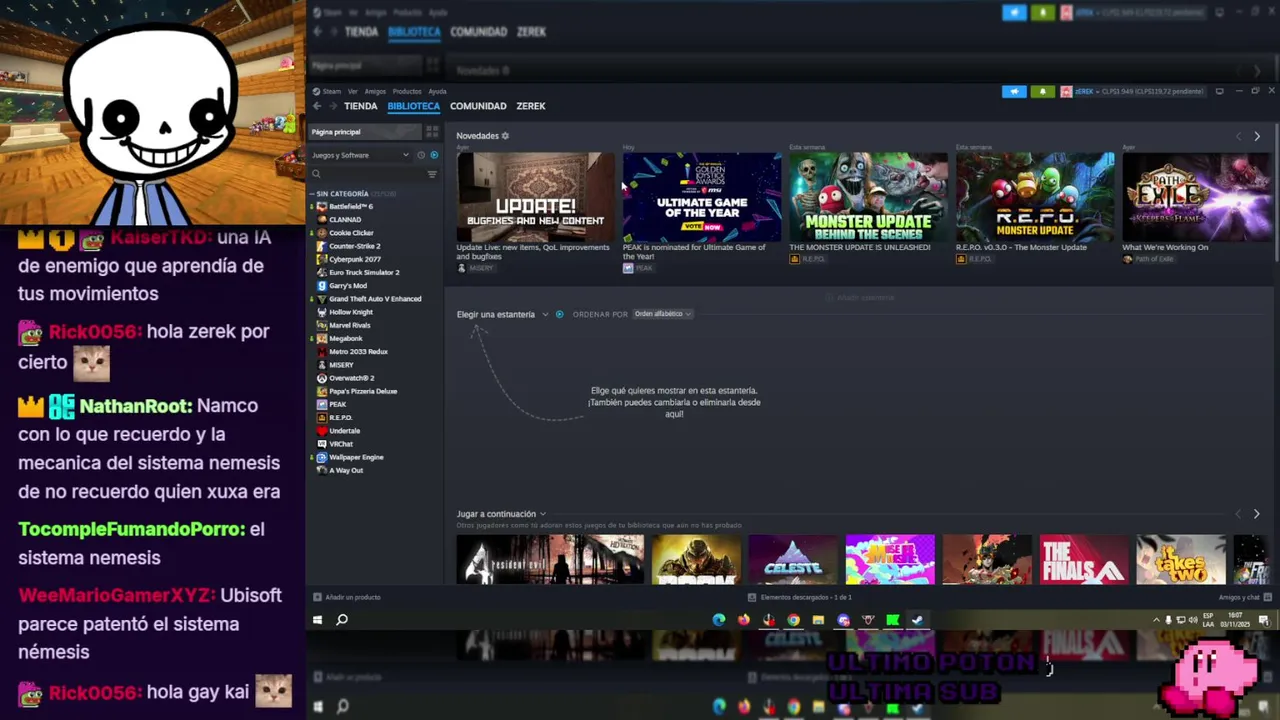This screenshot has width=1280, height=720.
Task: Click the Megabonk game icon
Action: pyautogui.click(x=321, y=338)
